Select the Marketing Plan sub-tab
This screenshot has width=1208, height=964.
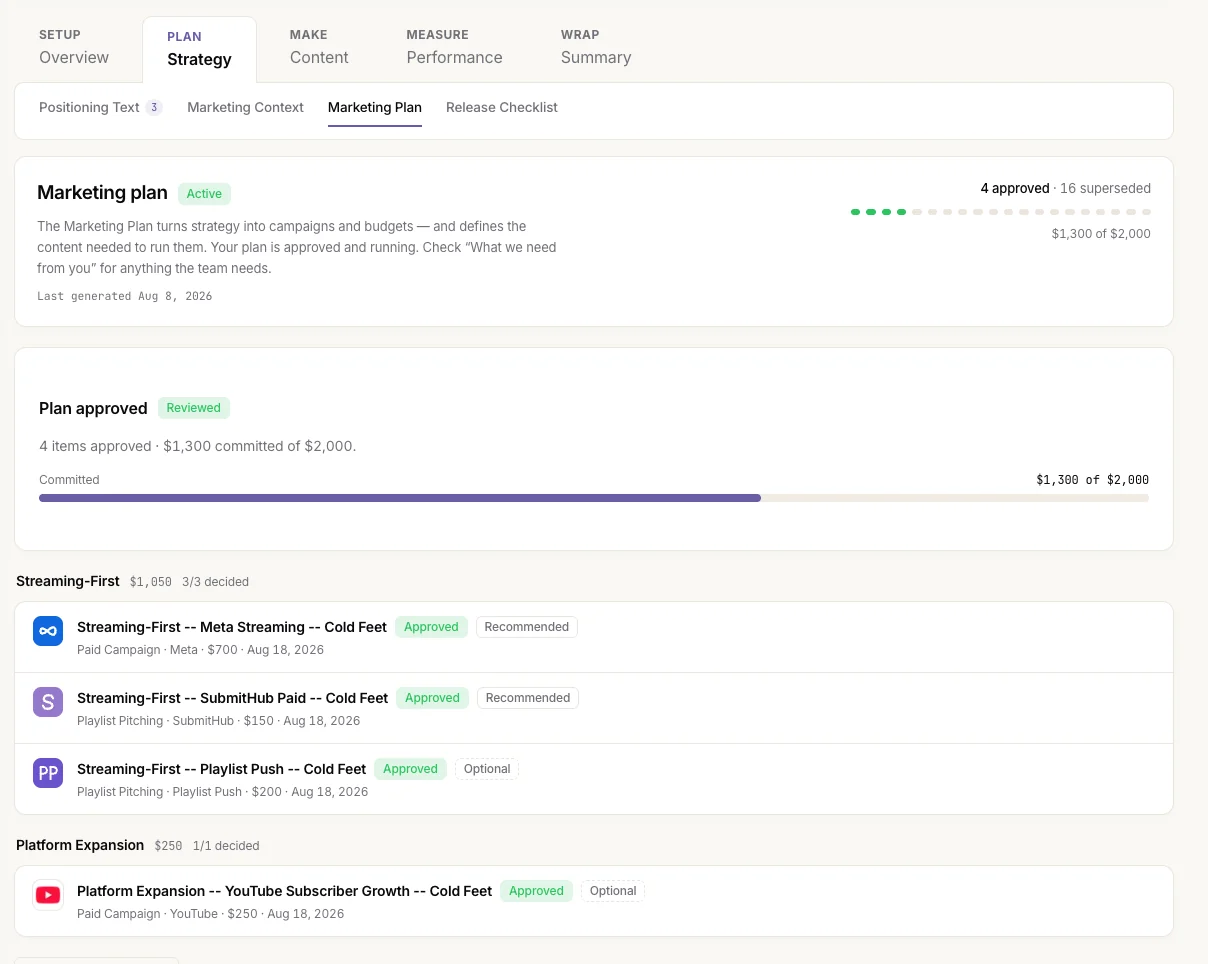tap(375, 107)
